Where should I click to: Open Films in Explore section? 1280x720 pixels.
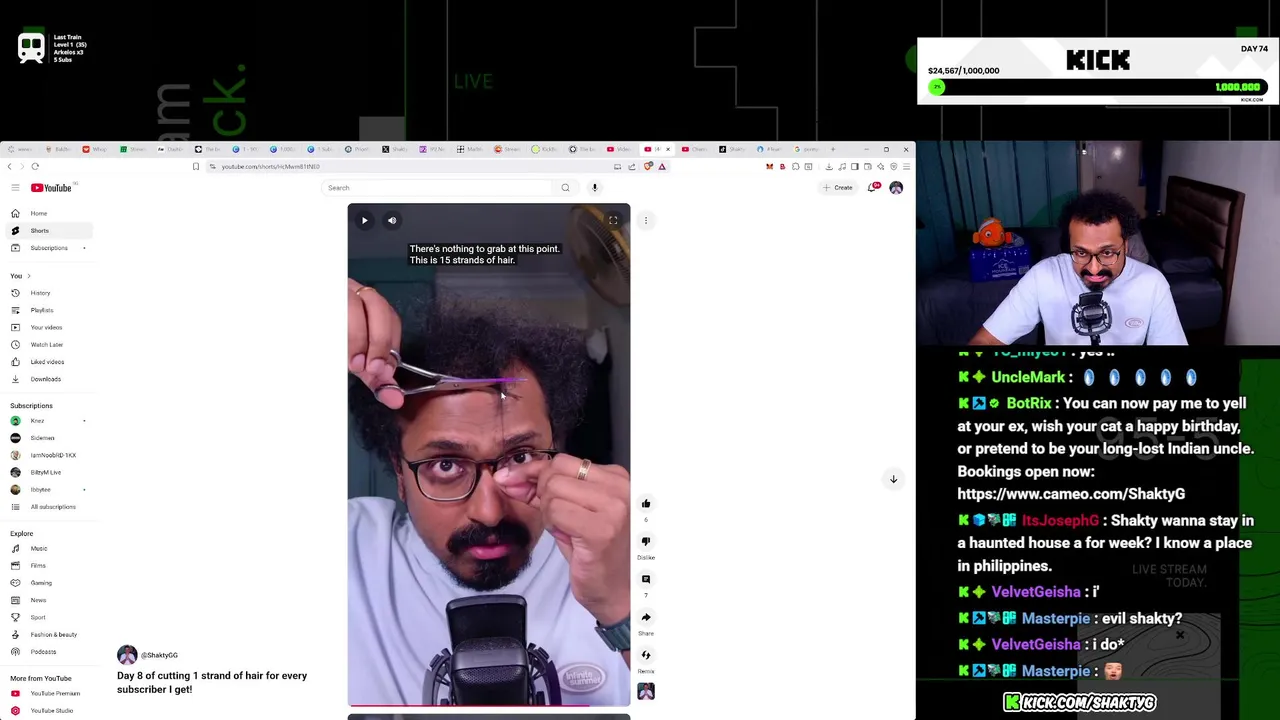pos(47,566)
